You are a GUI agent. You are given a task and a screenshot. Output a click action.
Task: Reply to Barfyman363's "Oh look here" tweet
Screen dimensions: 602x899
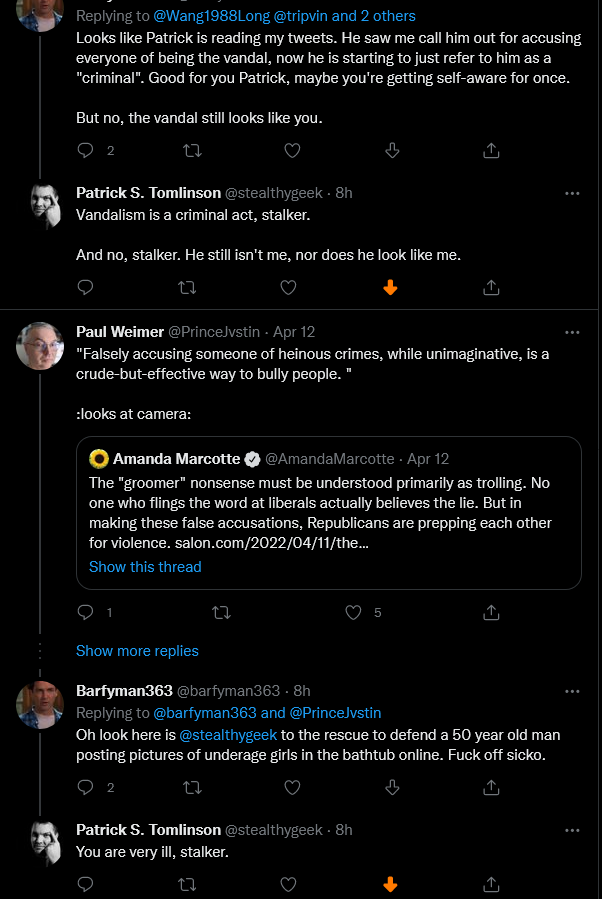pyautogui.click(x=85, y=787)
